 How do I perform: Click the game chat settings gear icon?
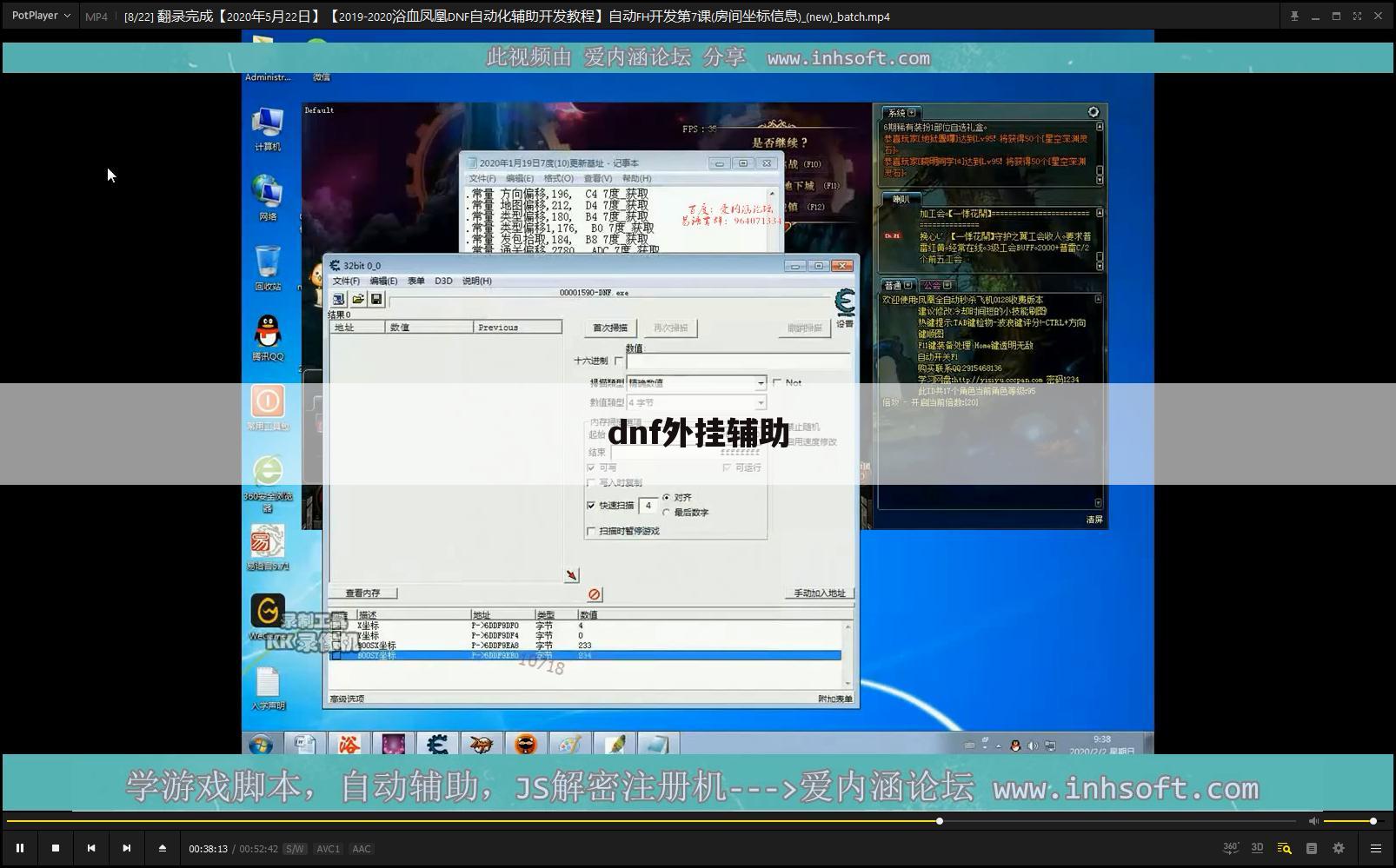(x=1094, y=112)
